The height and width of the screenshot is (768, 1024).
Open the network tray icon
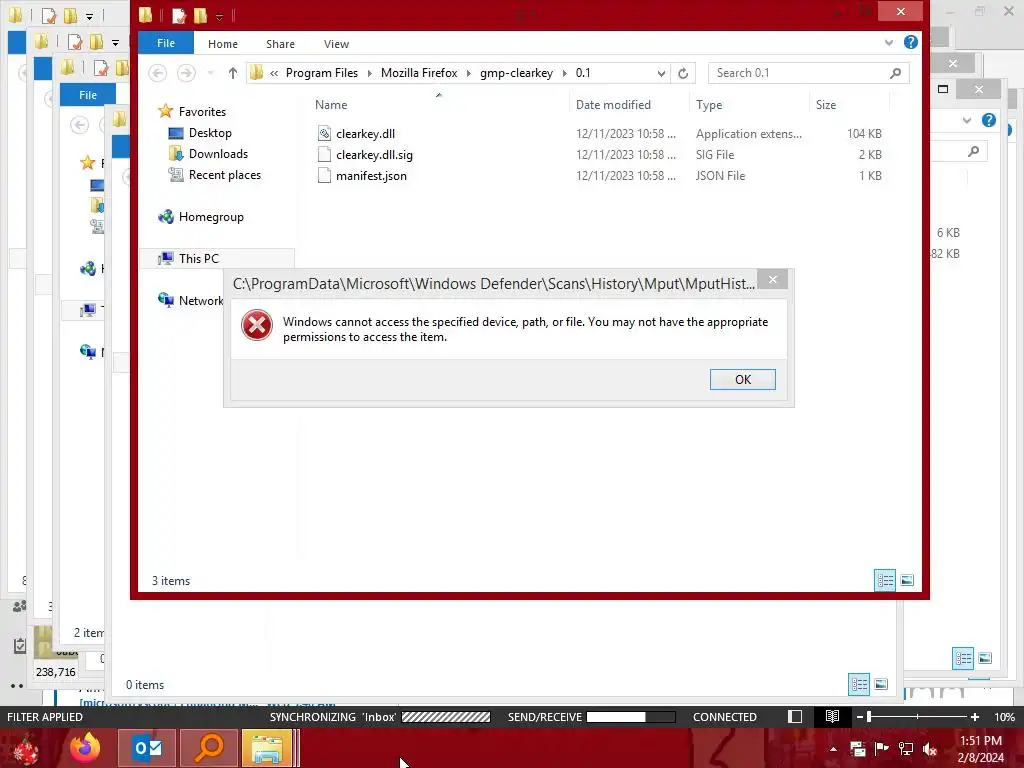click(x=906, y=749)
